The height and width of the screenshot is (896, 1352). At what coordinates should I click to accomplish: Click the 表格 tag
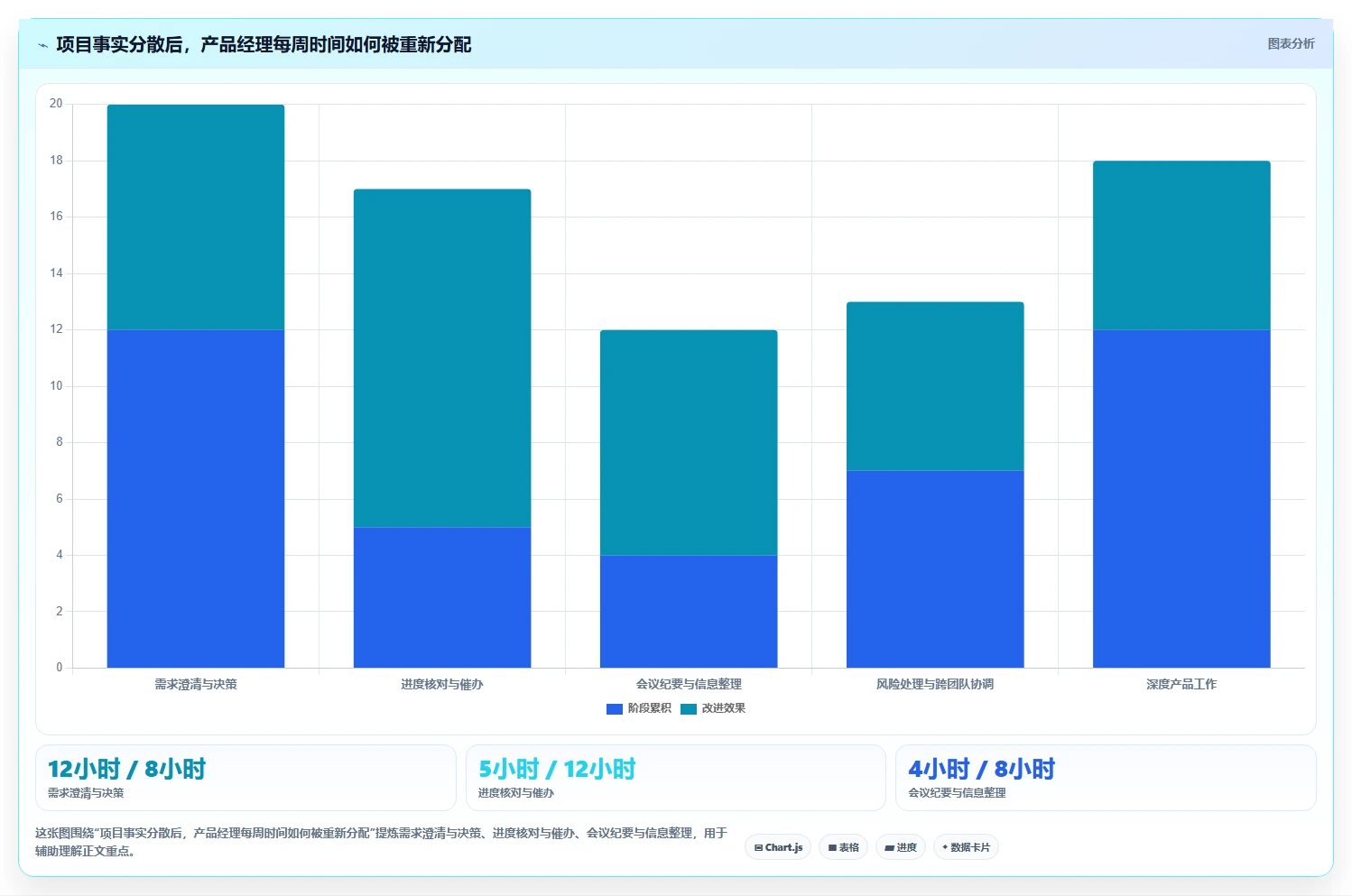tap(843, 847)
